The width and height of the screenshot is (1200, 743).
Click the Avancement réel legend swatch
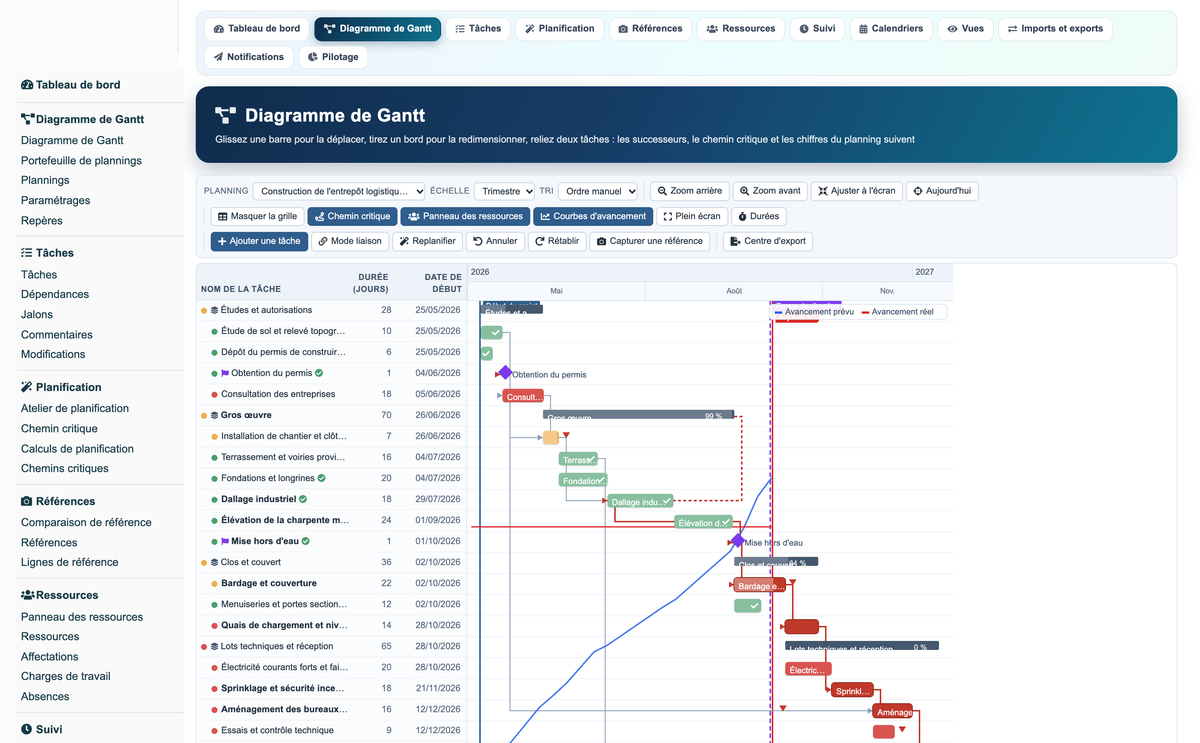pos(865,312)
